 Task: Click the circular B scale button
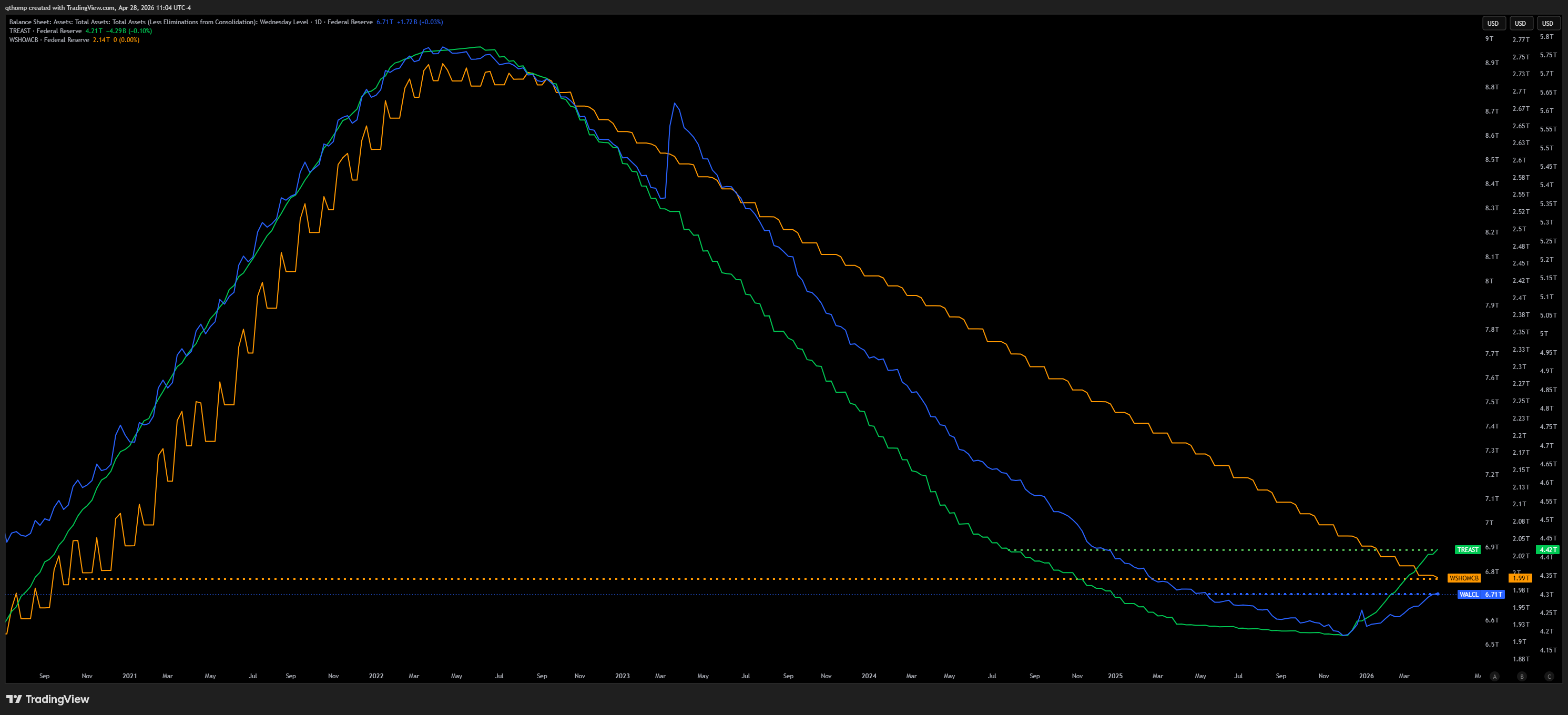pos(1522,676)
